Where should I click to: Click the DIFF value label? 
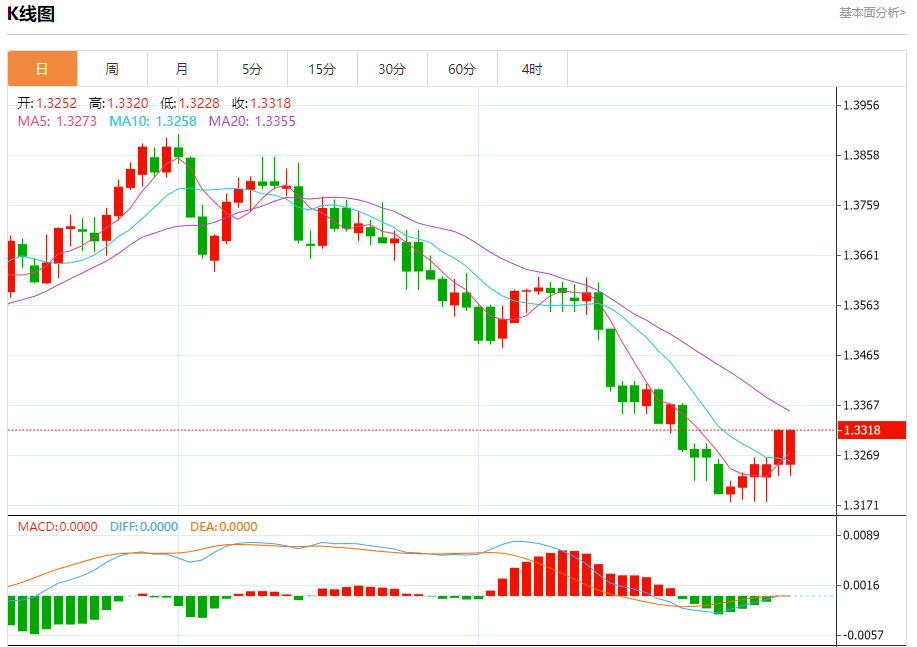pos(144,527)
